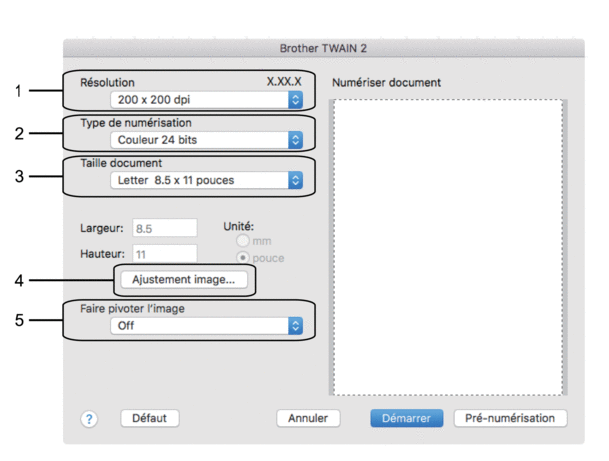Open the Faire pivoter l'image dropdown
The height and width of the screenshot is (461, 609).
pos(206,325)
